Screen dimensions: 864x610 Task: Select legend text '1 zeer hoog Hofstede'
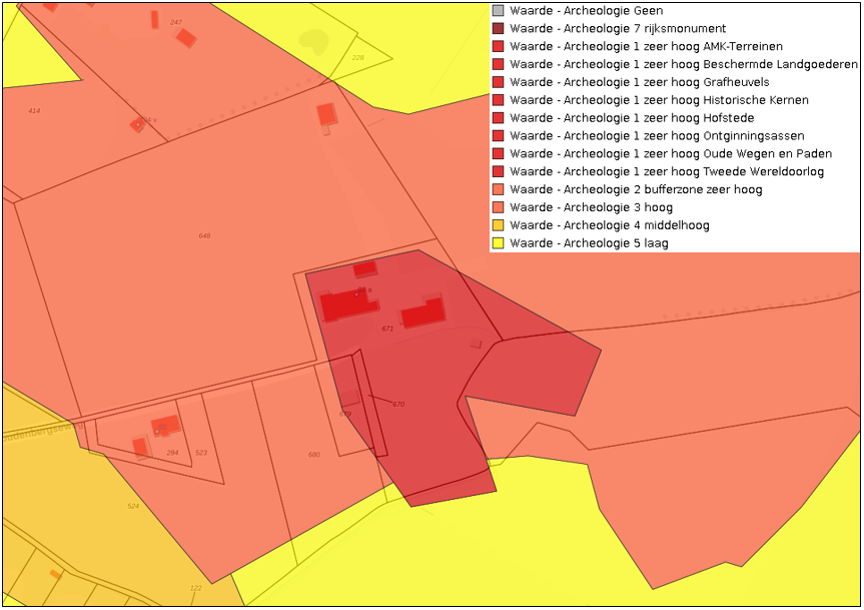pyautogui.click(x=694, y=118)
